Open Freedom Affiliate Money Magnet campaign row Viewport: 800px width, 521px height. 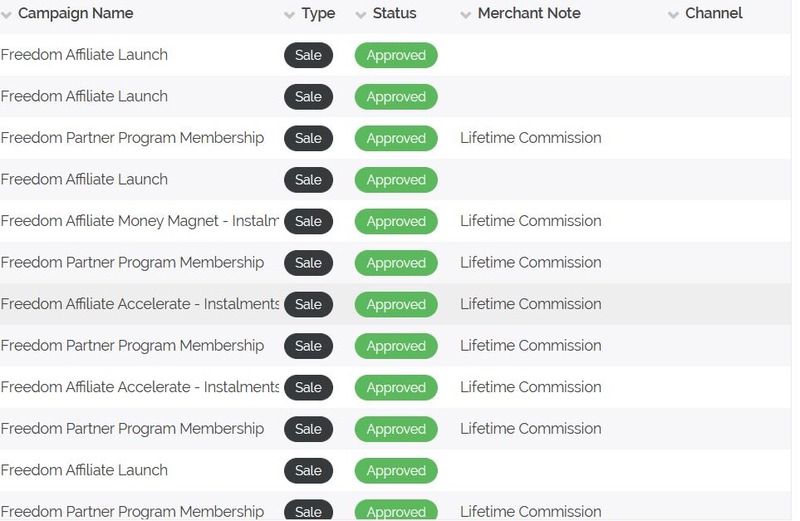[x=395, y=221]
